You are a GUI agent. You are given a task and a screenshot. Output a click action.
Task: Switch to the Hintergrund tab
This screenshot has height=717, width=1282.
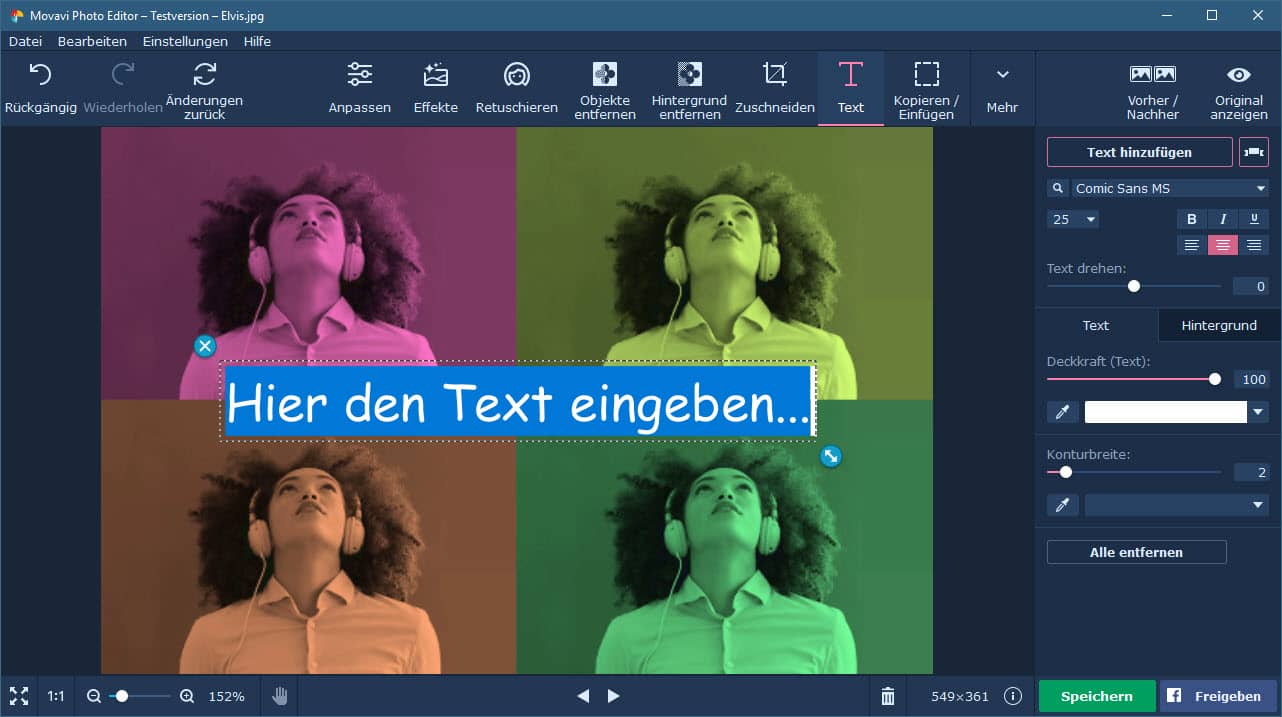click(1219, 325)
